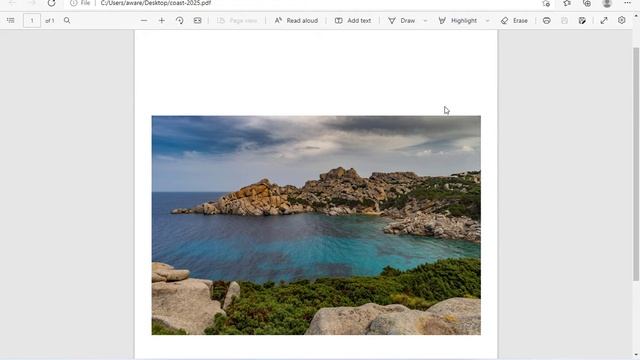Open the user profile avatar

click(607, 3)
